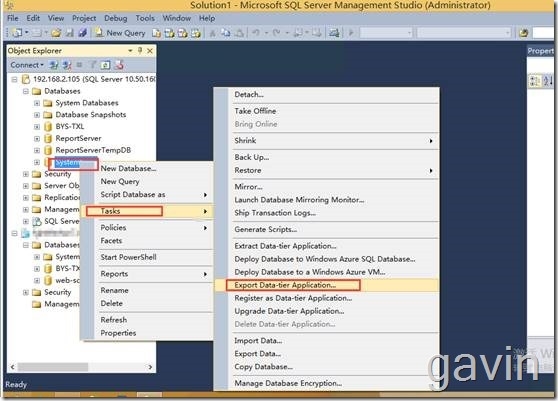Screen dimensions: 558x401
Task: Collapse the 192.168.2.105 server node
Action: coord(15,79)
